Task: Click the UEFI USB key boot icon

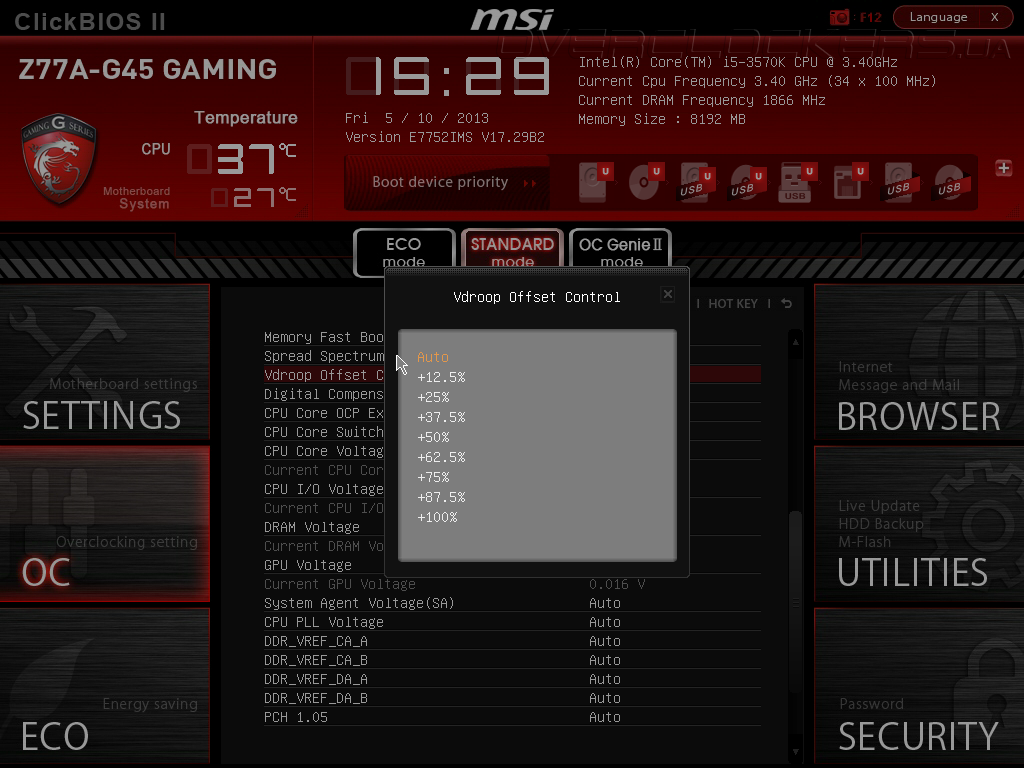Action: tap(797, 182)
